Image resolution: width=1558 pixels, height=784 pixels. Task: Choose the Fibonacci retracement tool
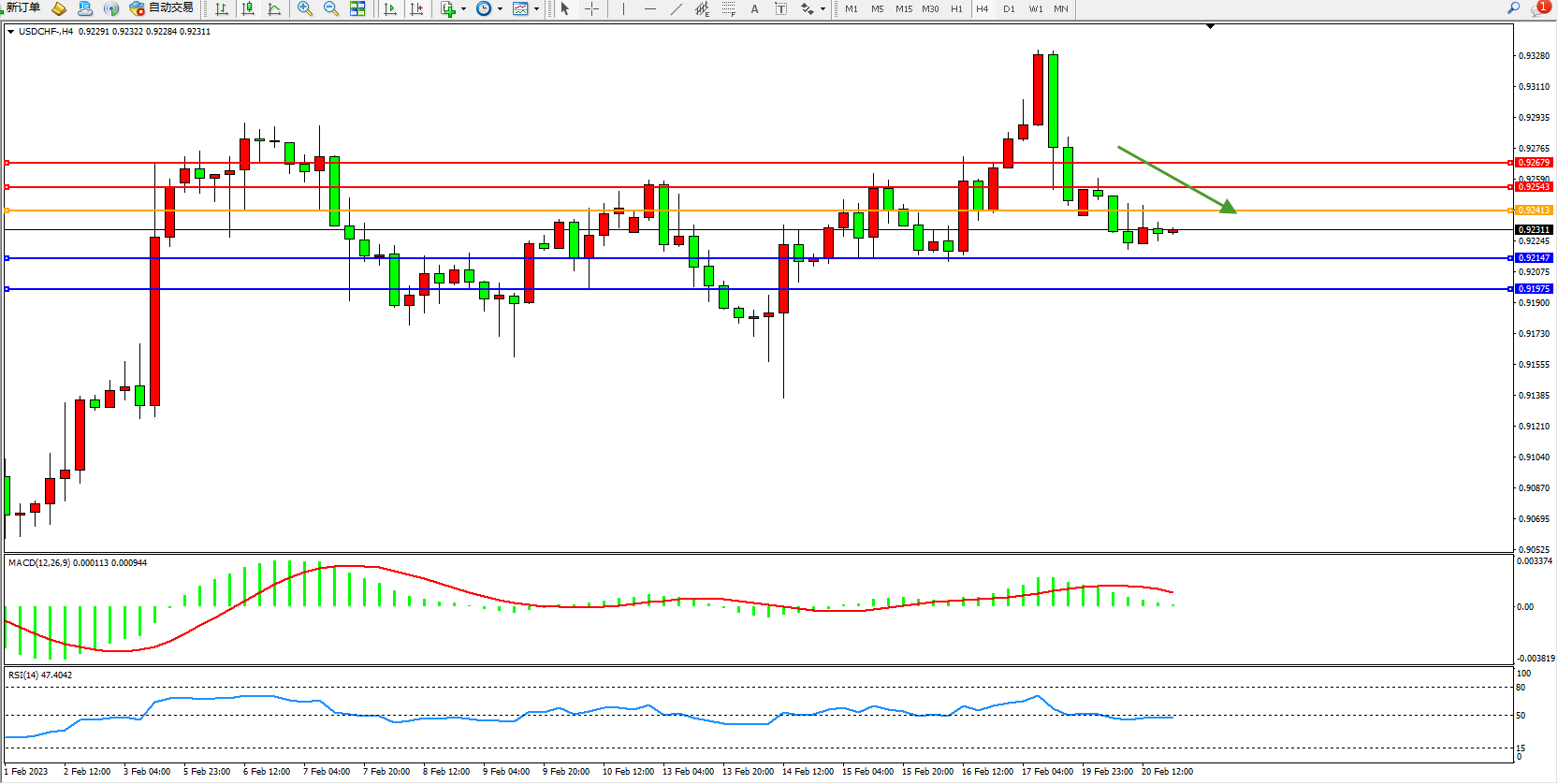pos(729,8)
